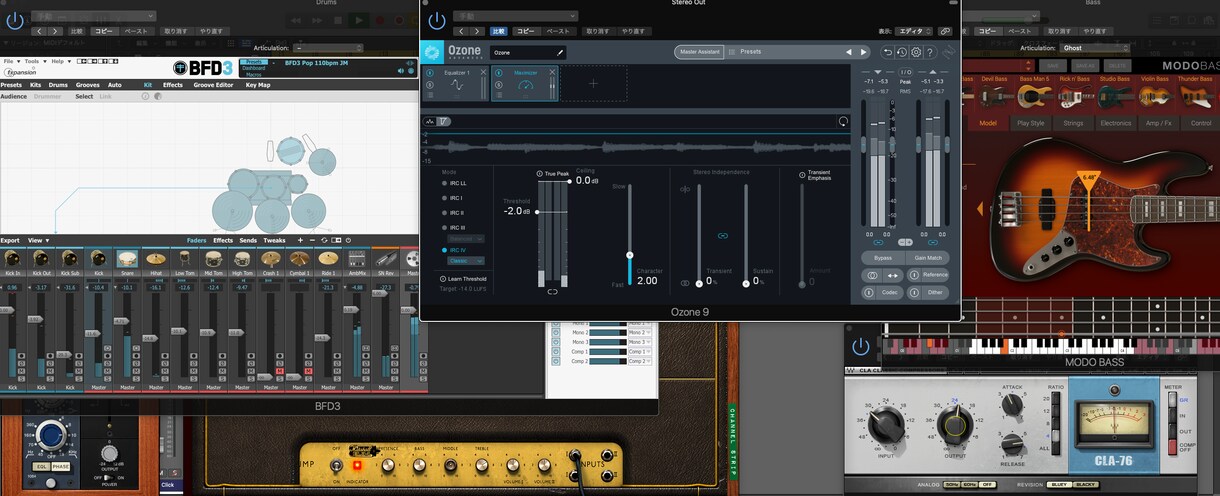Open the Ozone view selector dropdown
This screenshot has height=496, width=1220.
(912, 31)
